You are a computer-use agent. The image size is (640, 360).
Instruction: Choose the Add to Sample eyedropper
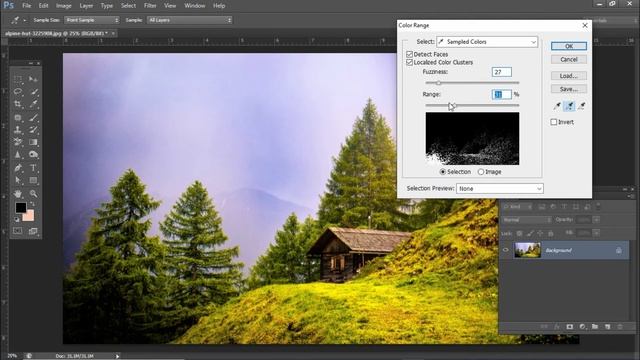pos(569,106)
